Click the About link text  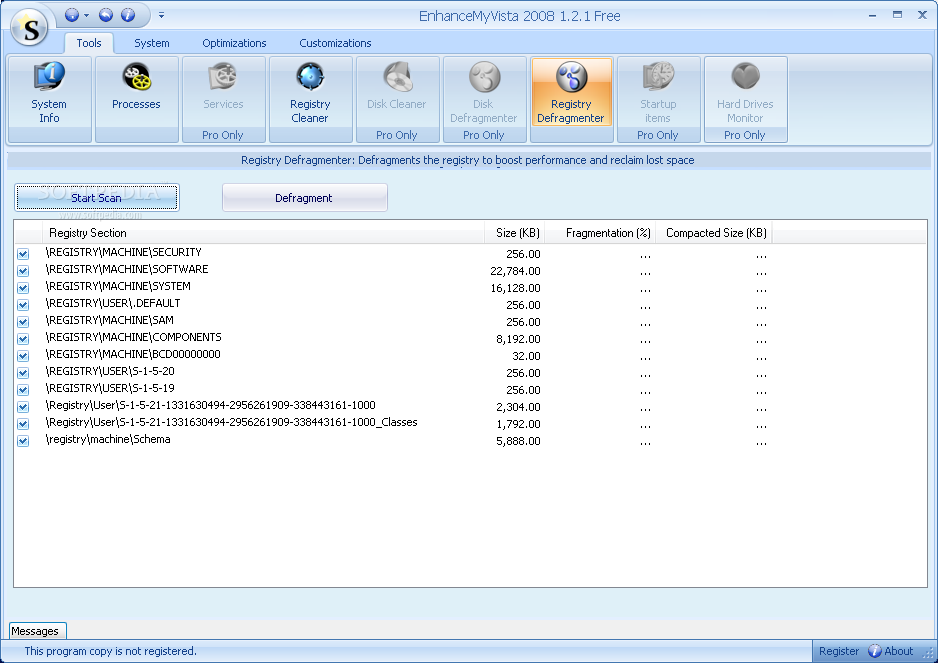(x=899, y=651)
